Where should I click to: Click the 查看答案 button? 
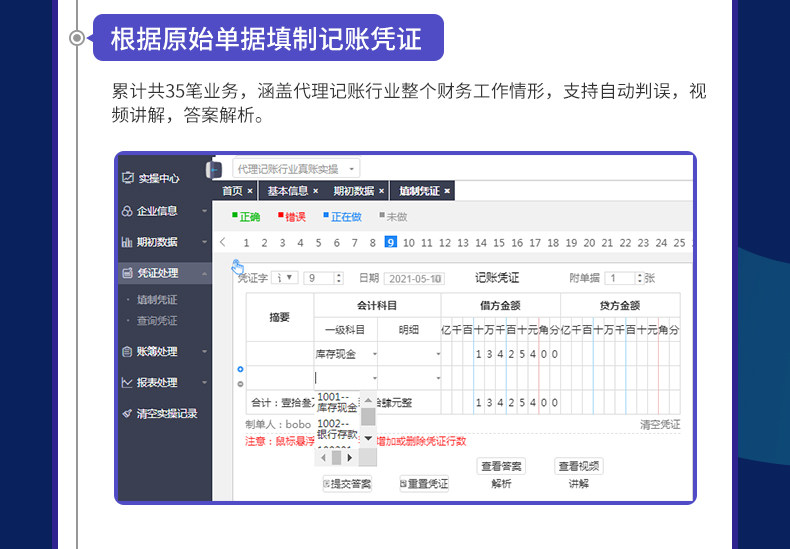[501, 466]
